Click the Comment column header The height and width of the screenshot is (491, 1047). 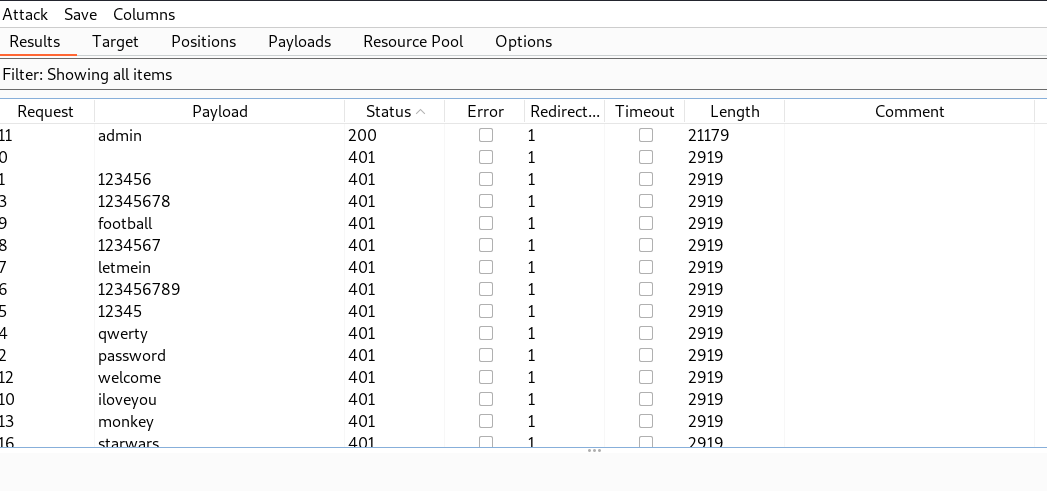click(909, 112)
